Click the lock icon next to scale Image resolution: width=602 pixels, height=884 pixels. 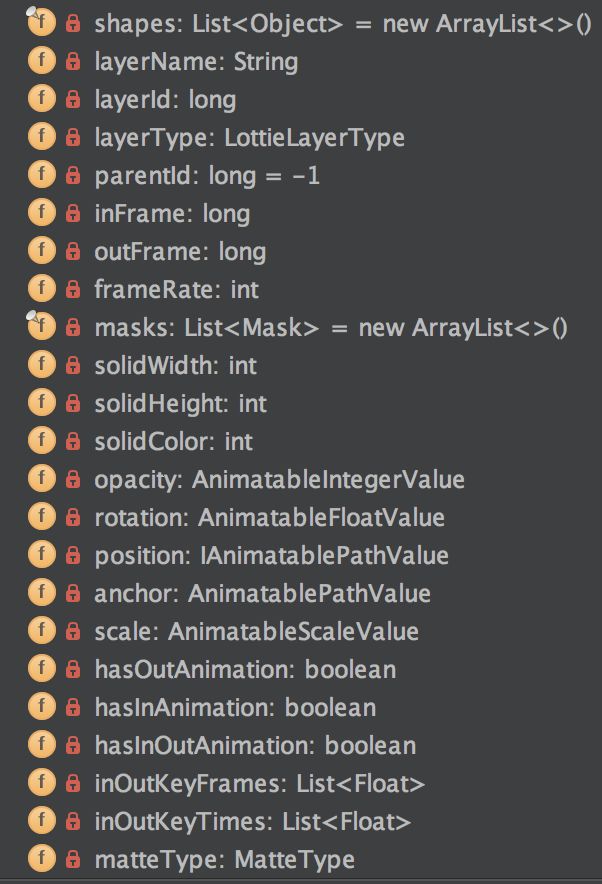(73, 631)
